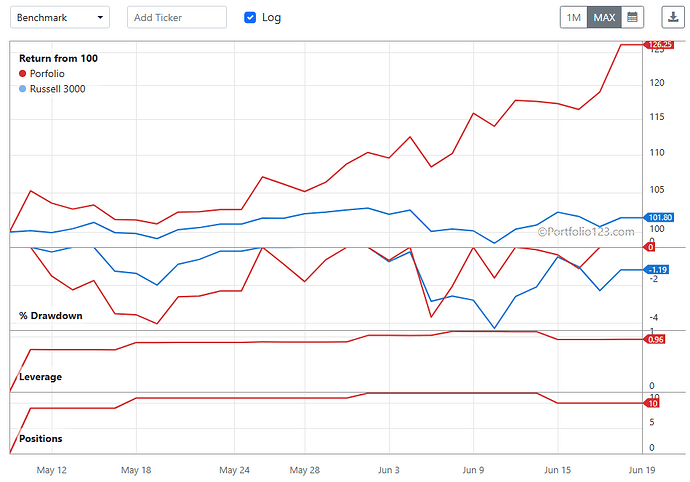Image resolution: width=690 pixels, height=482 pixels.
Task: Click the 101.80 benchmark value tag
Action: click(659, 217)
